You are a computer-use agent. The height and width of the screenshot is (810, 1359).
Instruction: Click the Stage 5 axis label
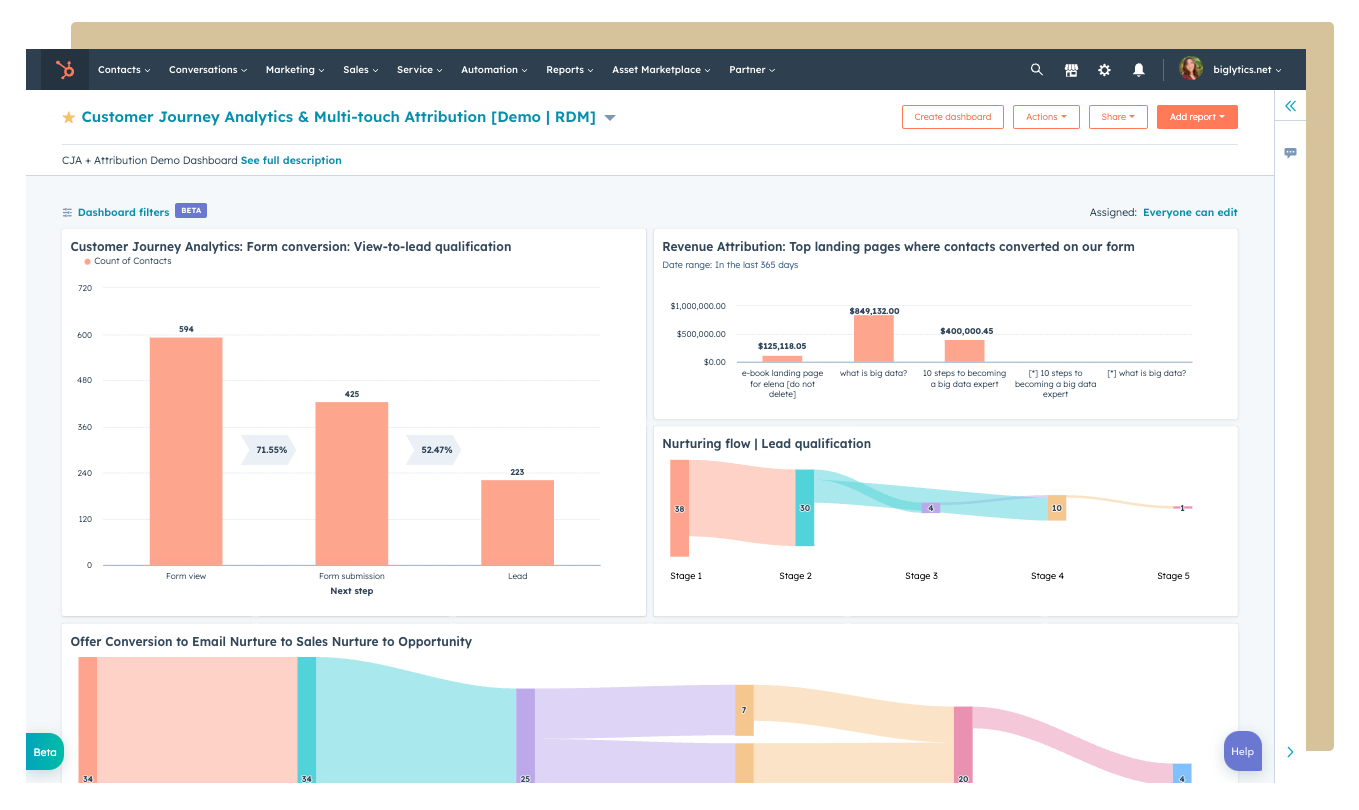pyautogui.click(x=1174, y=576)
